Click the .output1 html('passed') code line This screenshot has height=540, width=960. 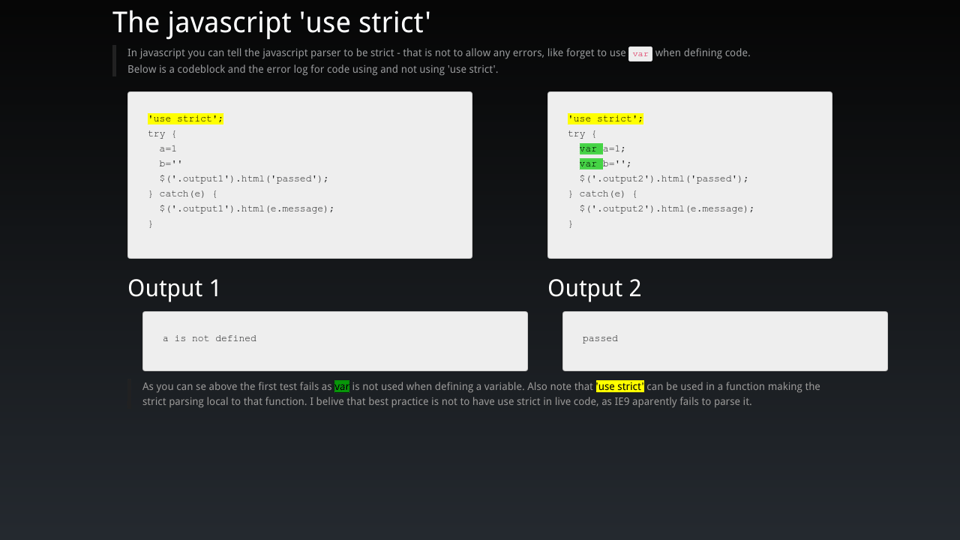(243, 179)
